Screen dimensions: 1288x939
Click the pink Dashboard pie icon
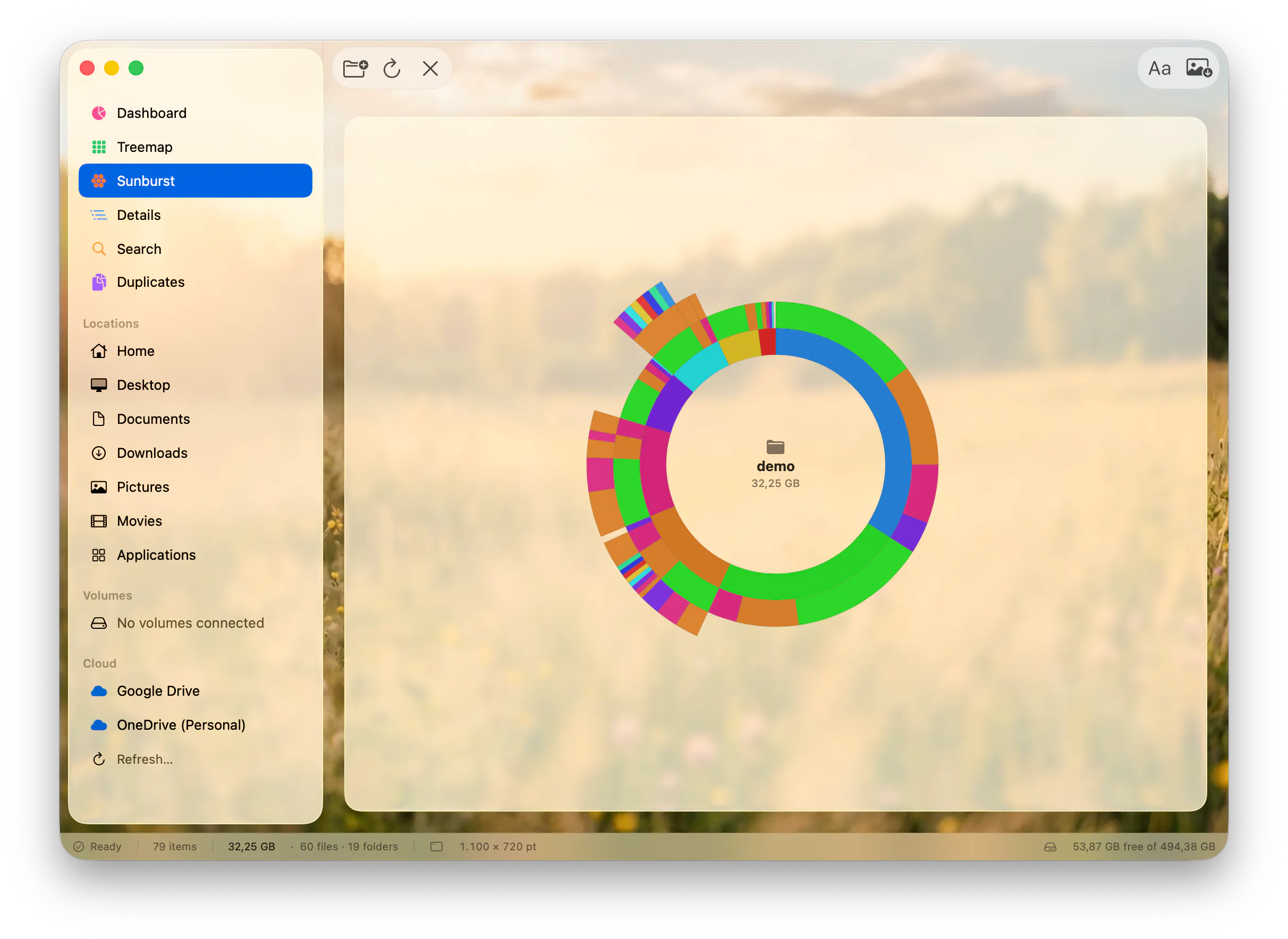[99, 113]
